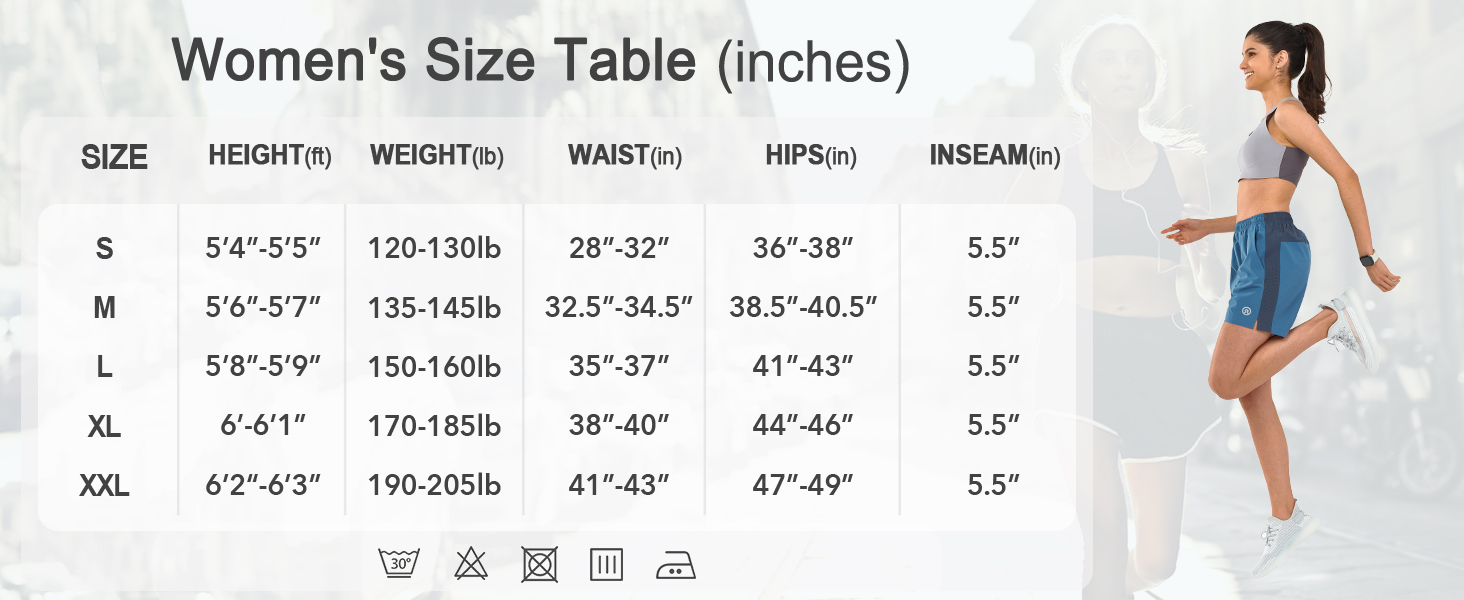Select the S size row label

tap(104, 249)
